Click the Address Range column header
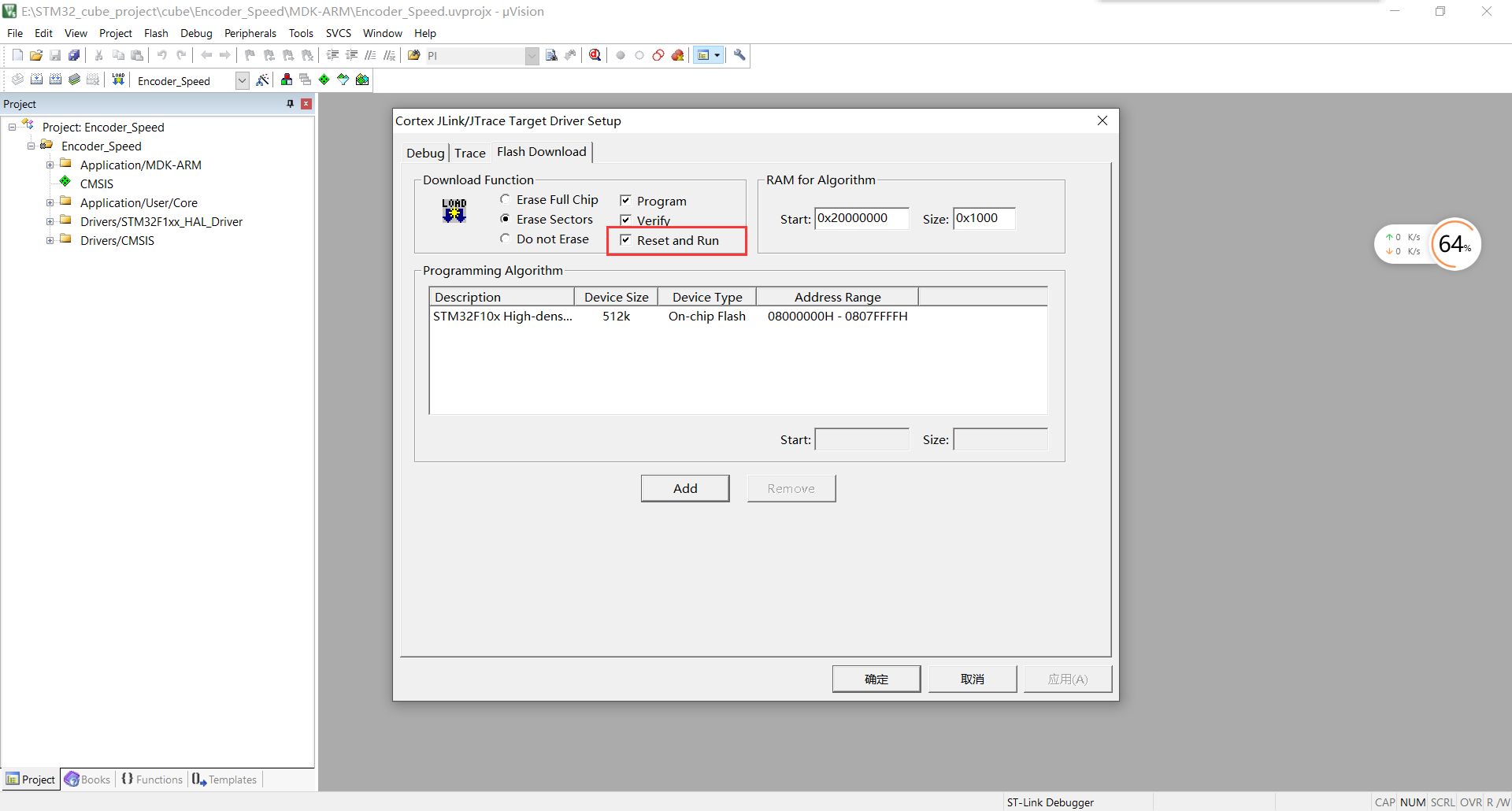The height and width of the screenshot is (811, 1512). point(837,297)
